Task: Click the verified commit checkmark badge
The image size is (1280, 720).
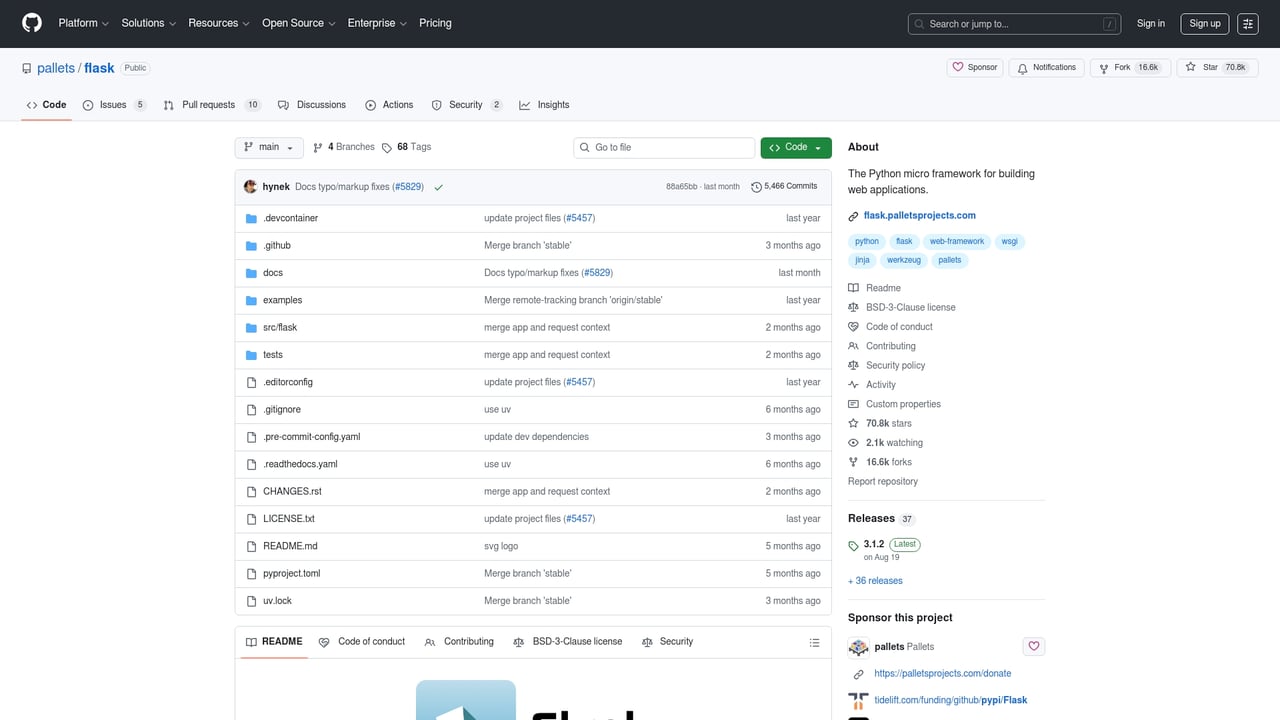Action: point(438,186)
